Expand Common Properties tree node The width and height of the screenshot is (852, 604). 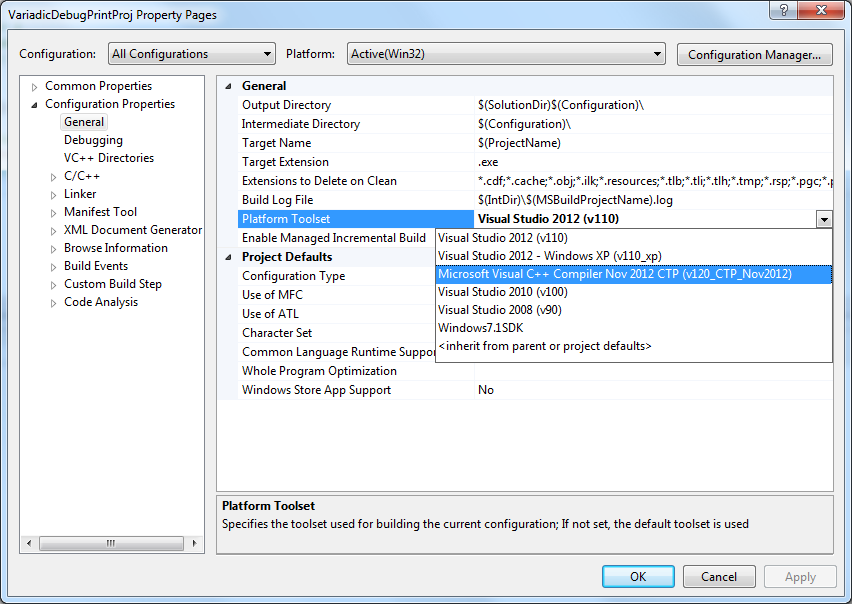pyautogui.click(x=34, y=87)
